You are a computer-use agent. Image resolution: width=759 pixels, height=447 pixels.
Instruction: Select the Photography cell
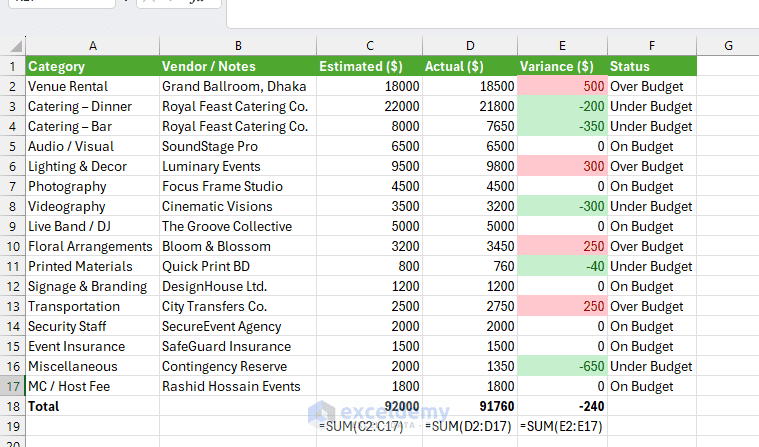tap(92, 186)
